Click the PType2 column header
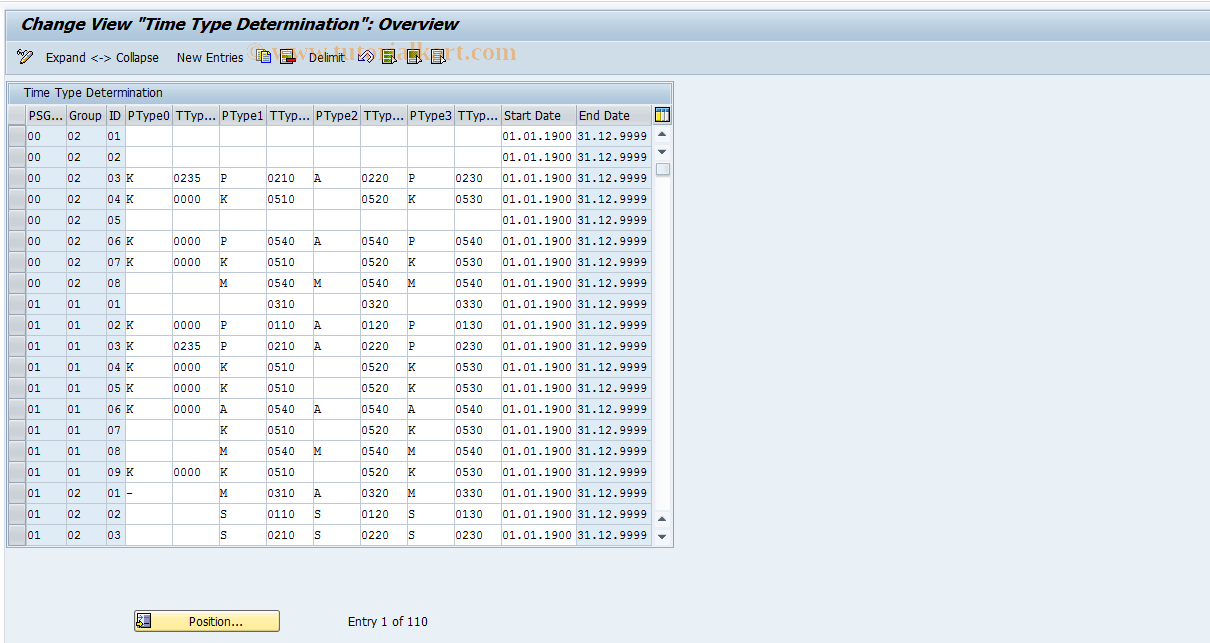 point(337,115)
